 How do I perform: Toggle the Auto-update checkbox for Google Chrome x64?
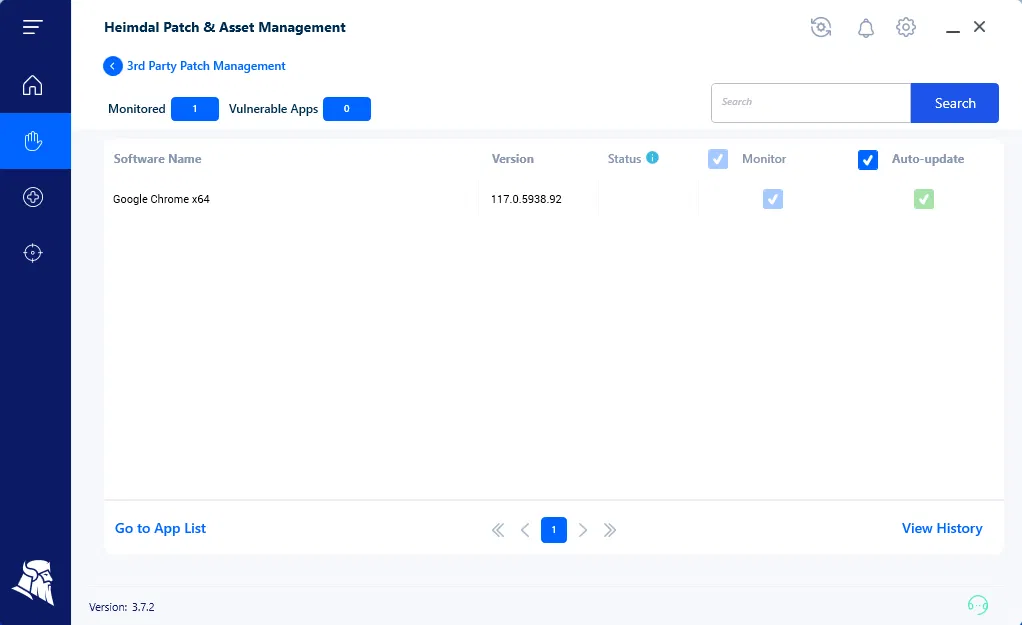point(924,199)
